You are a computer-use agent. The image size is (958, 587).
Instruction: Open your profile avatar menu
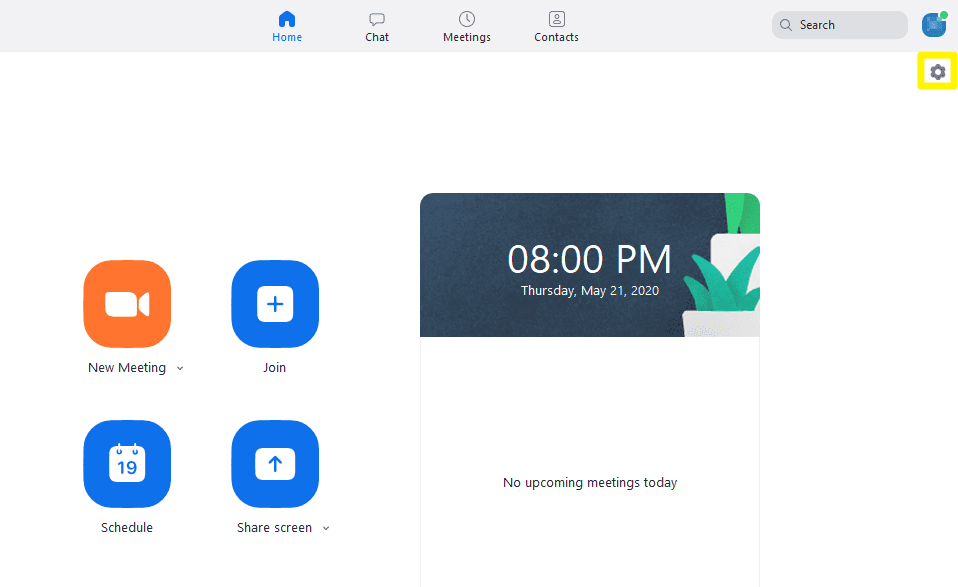tap(933, 24)
